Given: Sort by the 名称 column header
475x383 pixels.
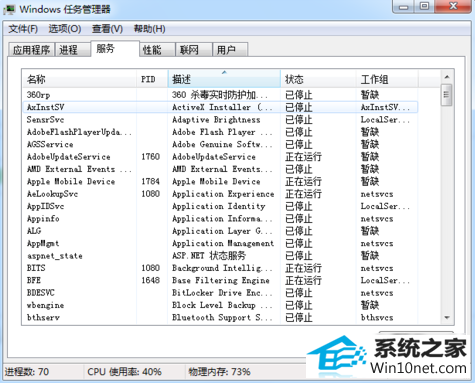Looking at the screenshot, I should [79, 79].
